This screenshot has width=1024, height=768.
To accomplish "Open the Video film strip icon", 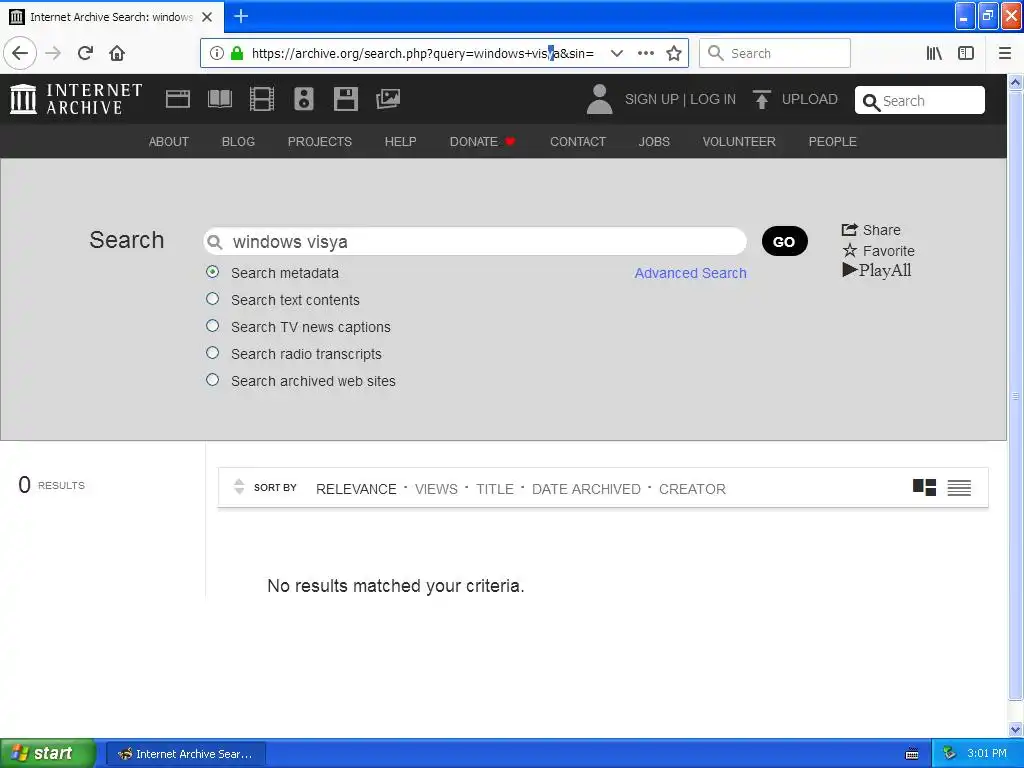I will 262,99.
